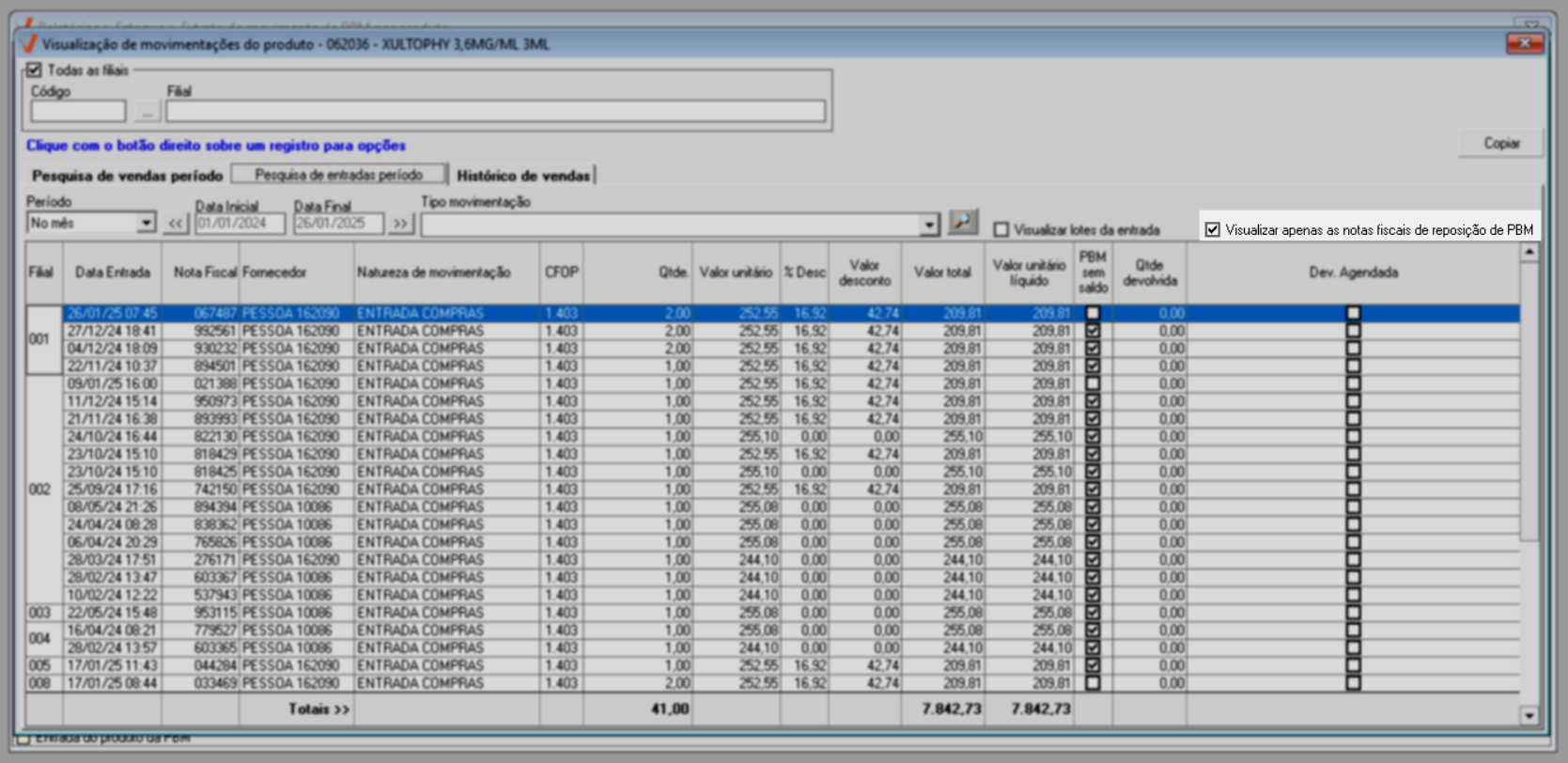
Task: Check Dev. Agendada box in first row
Action: pyautogui.click(x=1353, y=313)
